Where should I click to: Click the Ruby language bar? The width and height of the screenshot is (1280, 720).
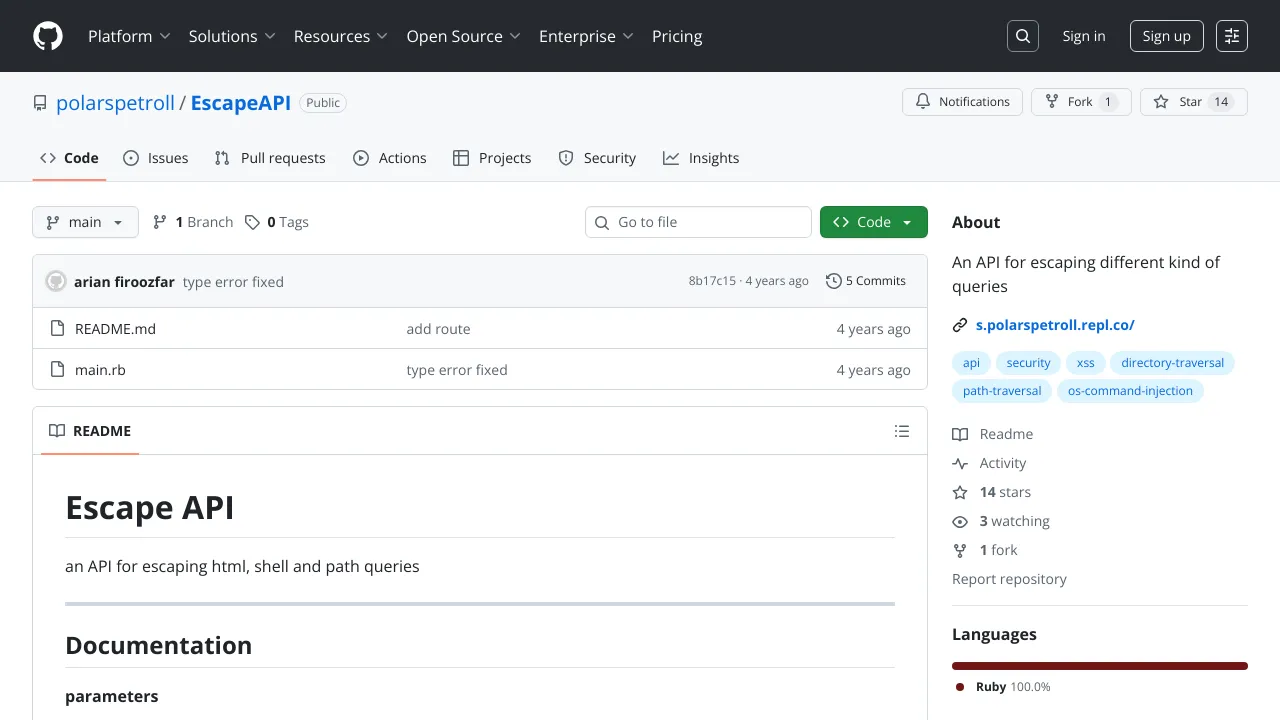[1100, 666]
